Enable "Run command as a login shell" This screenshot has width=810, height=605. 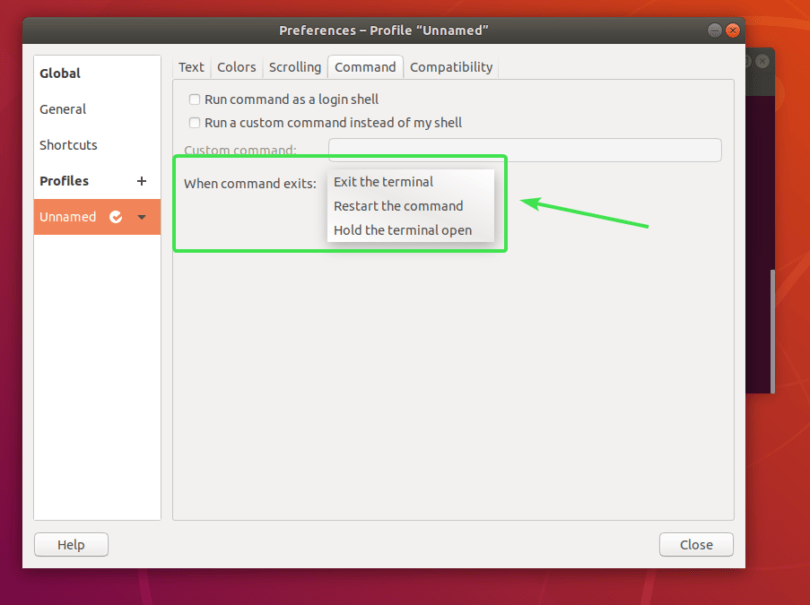point(194,99)
